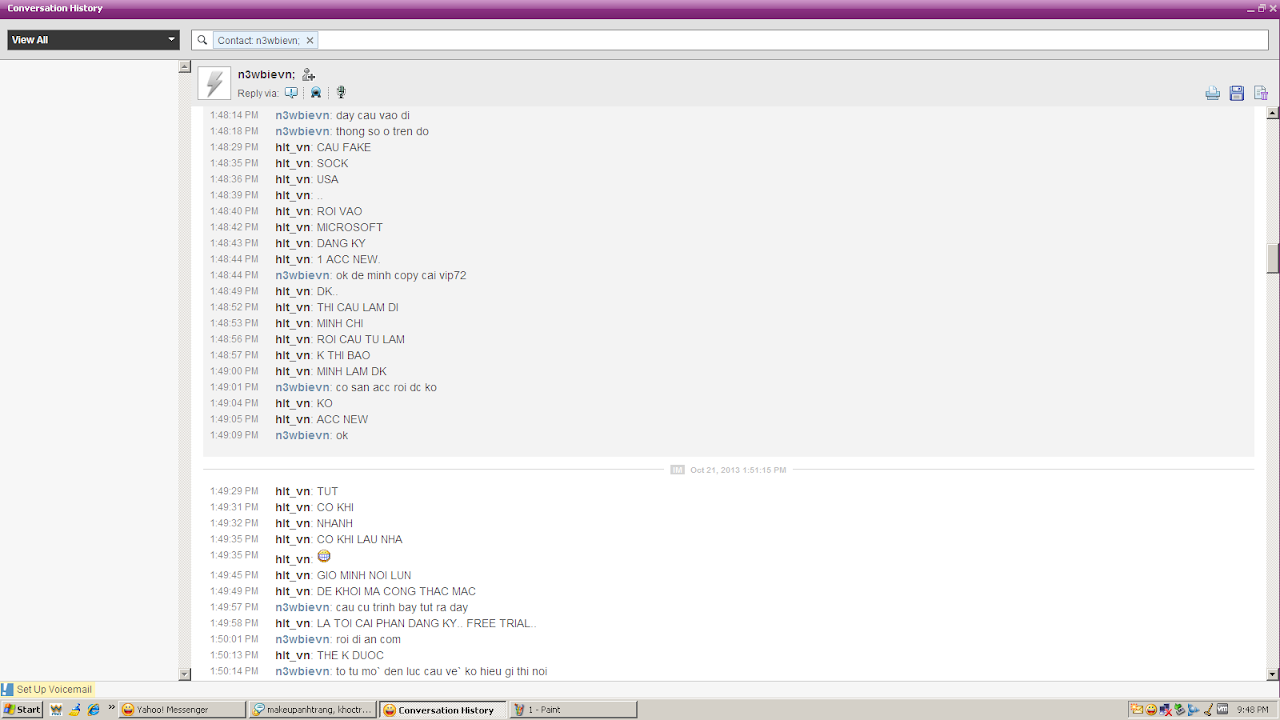Screen dimensions: 1280x720
Task: Click the conversation list scroll down arrow
Action: [x=184, y=675]
